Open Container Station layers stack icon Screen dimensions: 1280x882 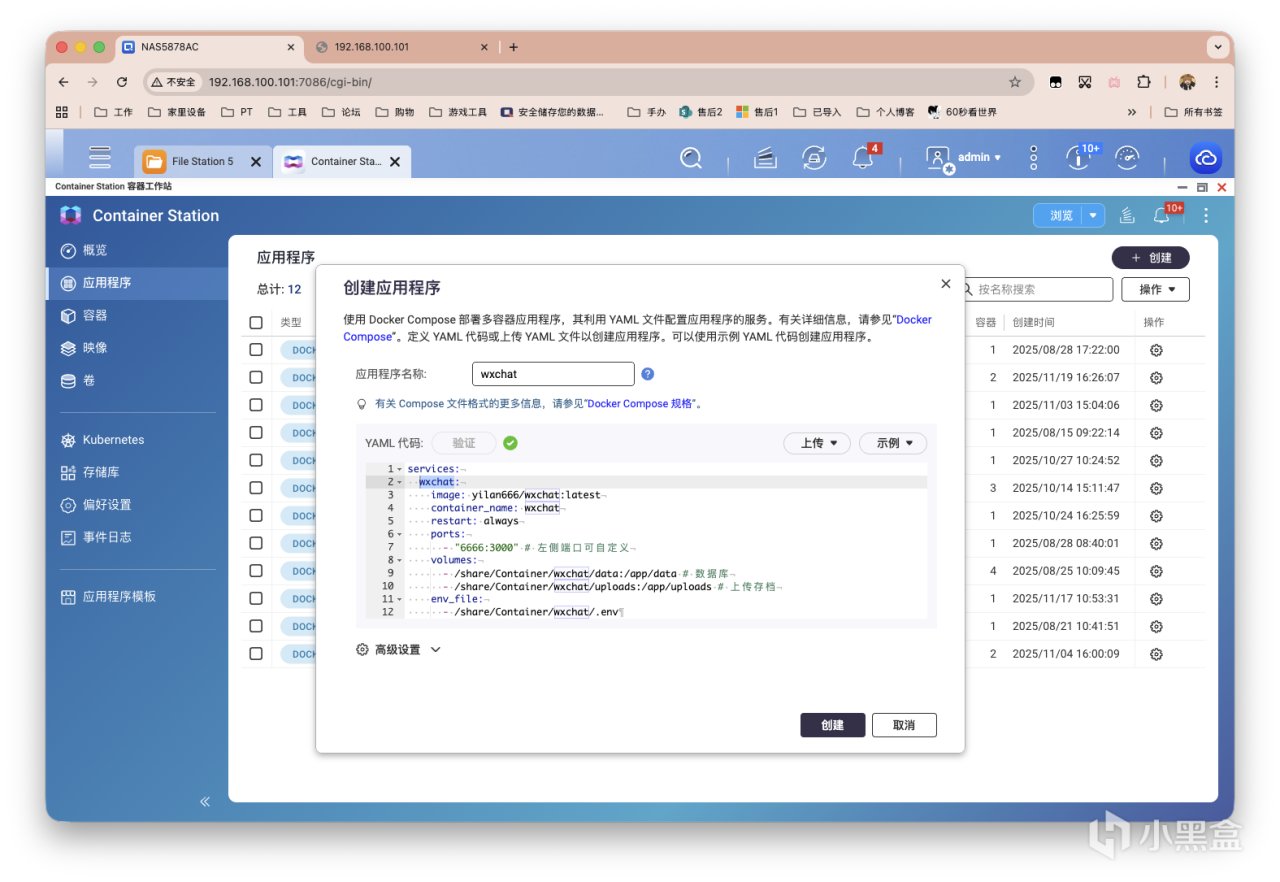pos(1127,215)
